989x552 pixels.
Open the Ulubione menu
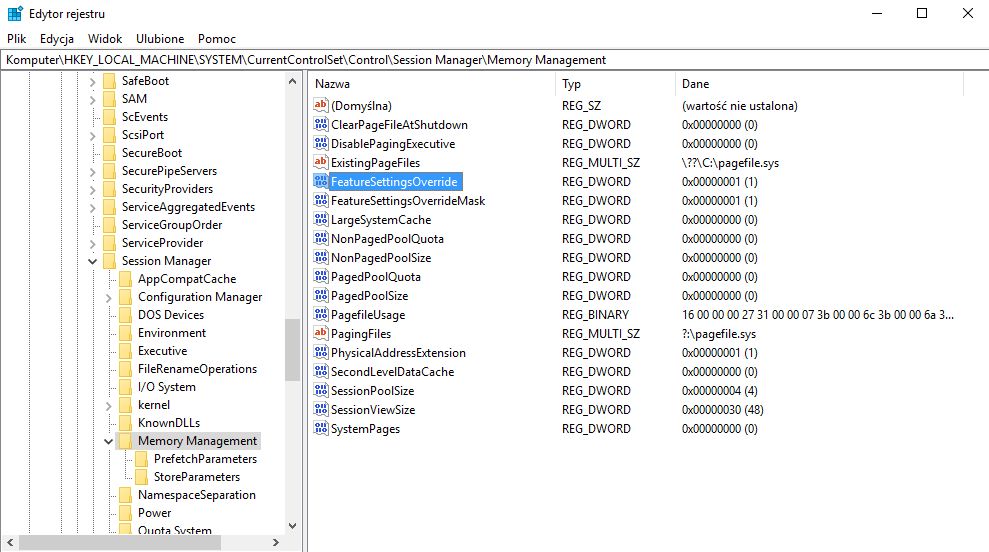pyautogui.click(x=160, y=38)
